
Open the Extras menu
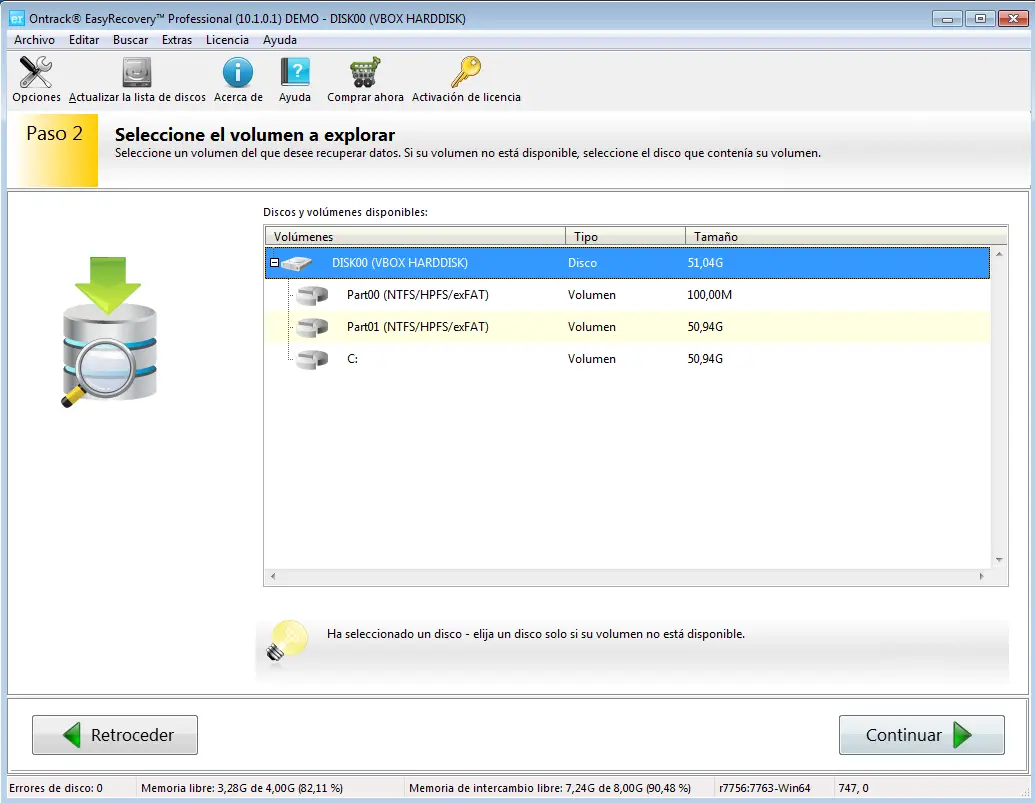tap(177, 40)
